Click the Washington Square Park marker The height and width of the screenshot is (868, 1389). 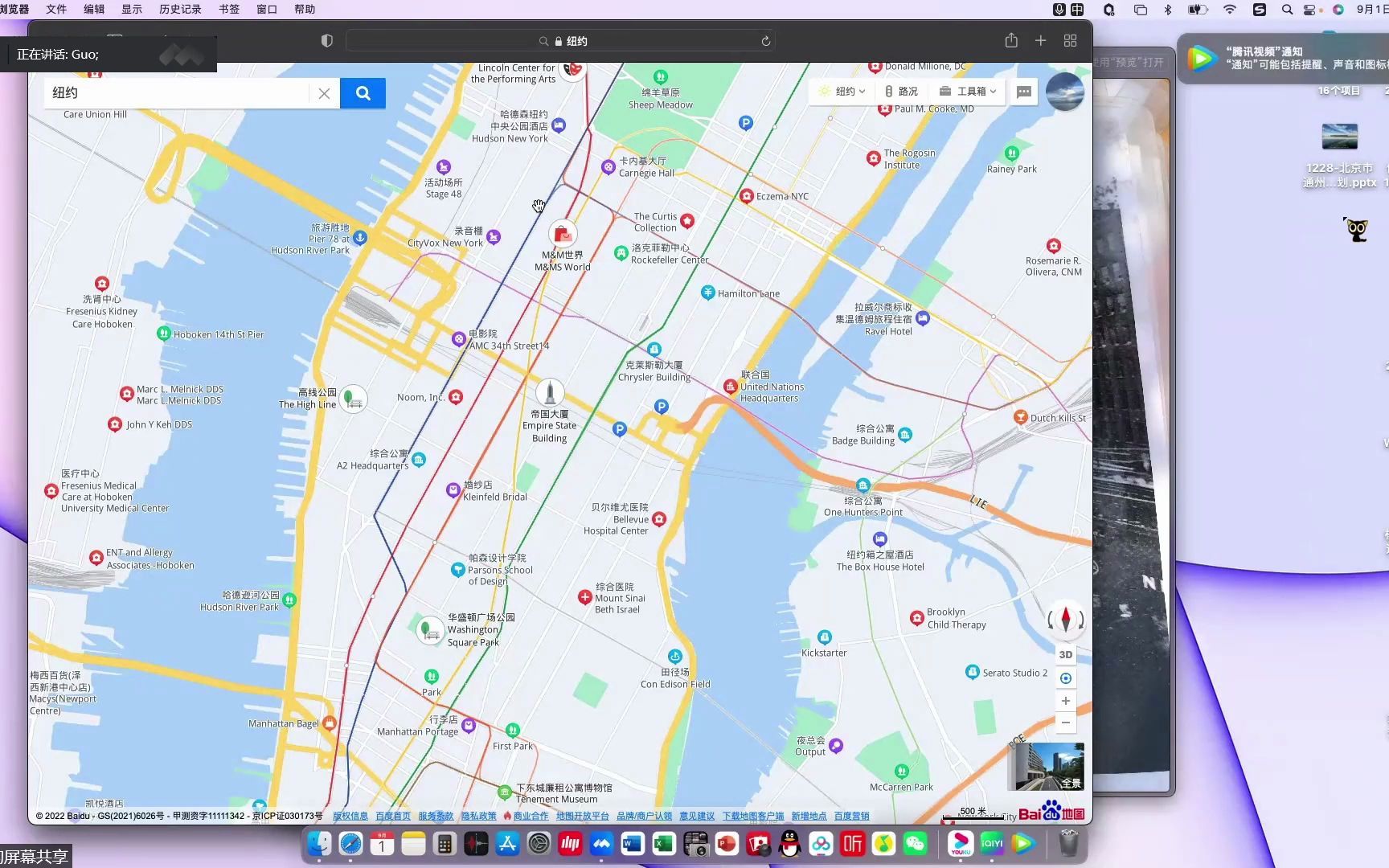(x=431, y=630)
